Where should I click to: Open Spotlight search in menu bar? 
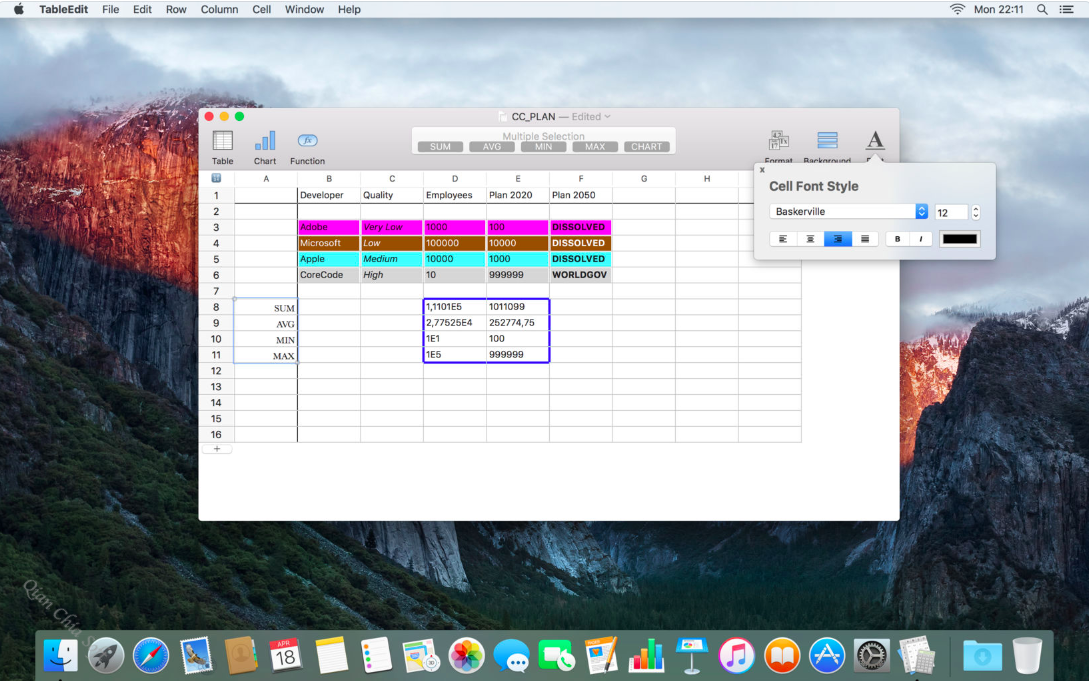(x=1042, y=9)
